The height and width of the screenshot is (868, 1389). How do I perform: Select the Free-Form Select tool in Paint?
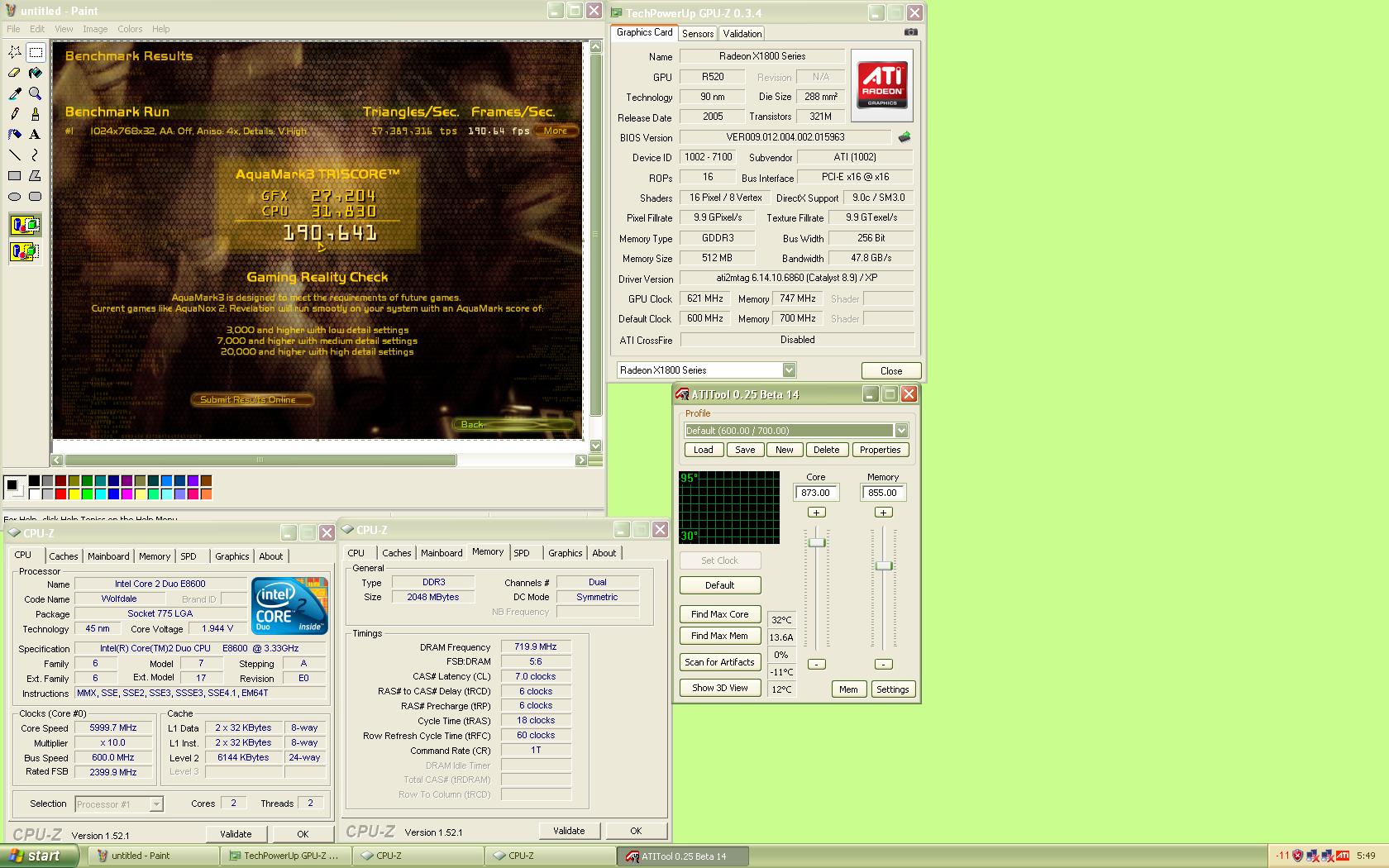pyautogui.click(x=15, y=52)
